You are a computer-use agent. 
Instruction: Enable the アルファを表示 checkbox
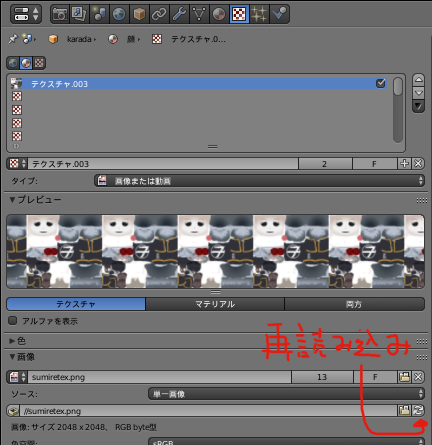coord(13,321)
